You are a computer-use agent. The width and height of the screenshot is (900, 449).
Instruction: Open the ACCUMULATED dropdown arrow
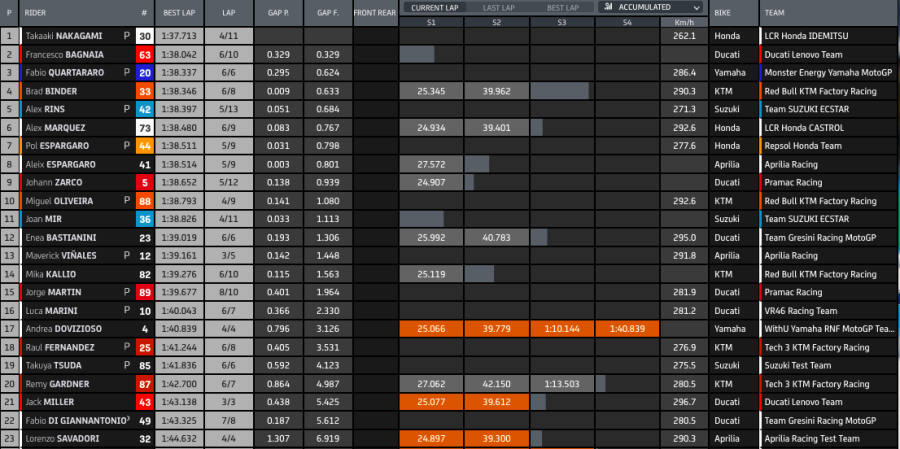[x=695, y=7]
